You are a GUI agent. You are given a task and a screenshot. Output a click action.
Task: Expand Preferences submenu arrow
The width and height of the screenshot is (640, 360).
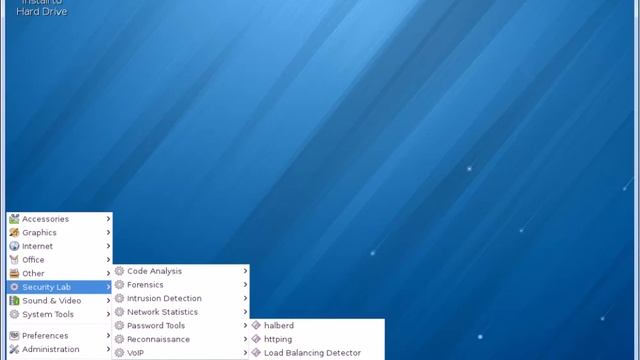click(108, 336)
